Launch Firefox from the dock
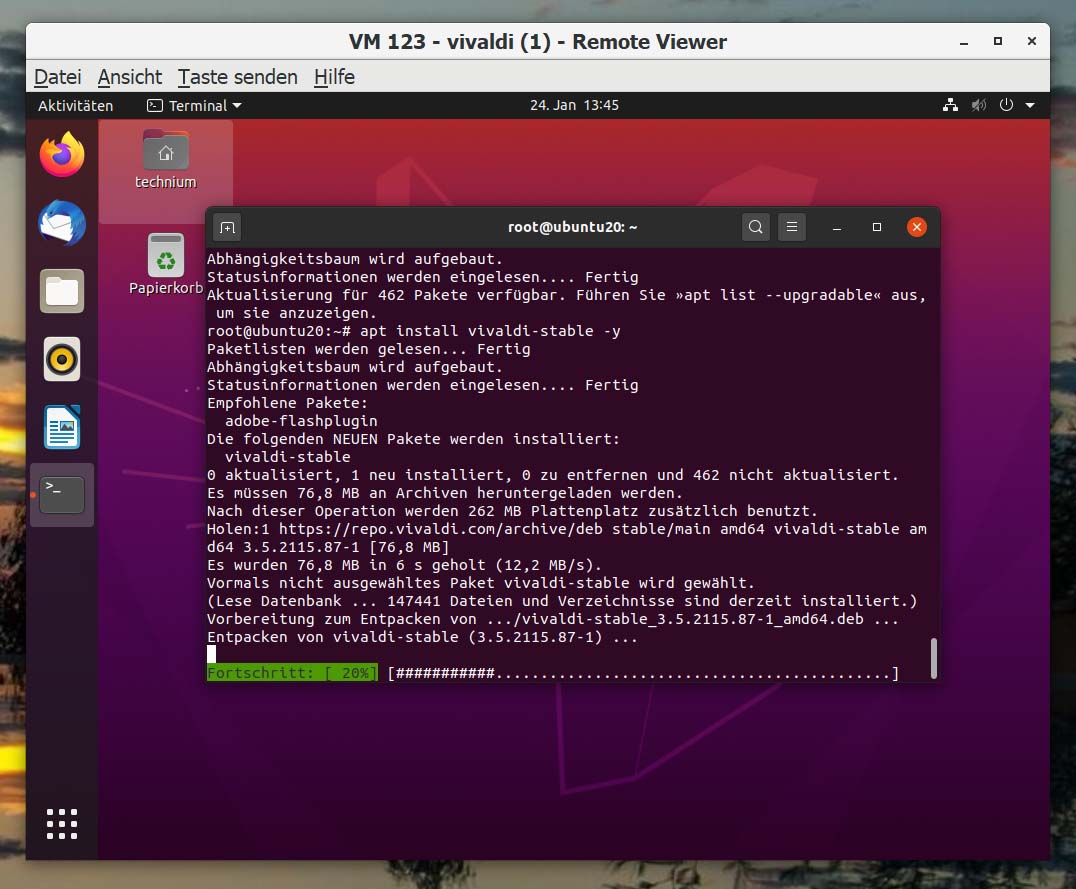Viewport: 1076px width, 889px height. pos(61,156)
